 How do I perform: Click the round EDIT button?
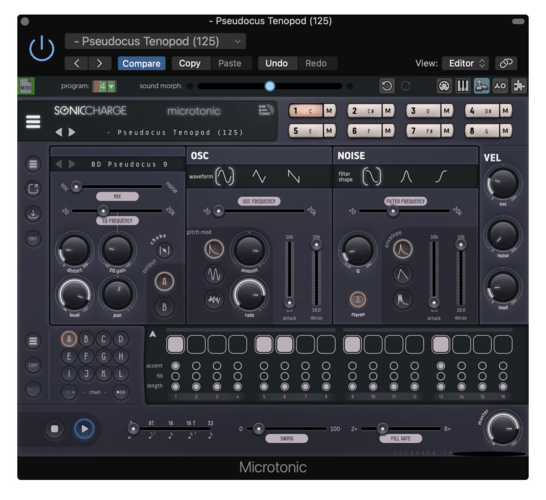pyautogui.click(x=33, y=239)
